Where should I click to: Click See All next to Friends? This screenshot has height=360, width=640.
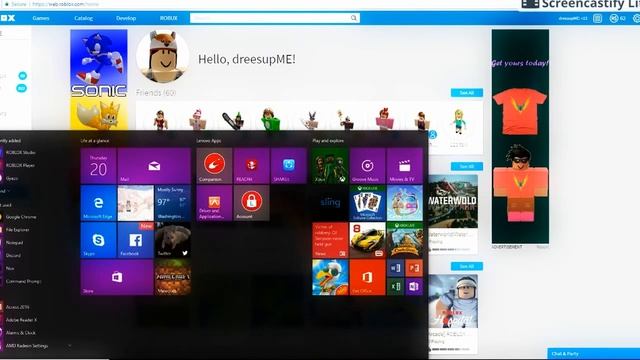[467, 93]
